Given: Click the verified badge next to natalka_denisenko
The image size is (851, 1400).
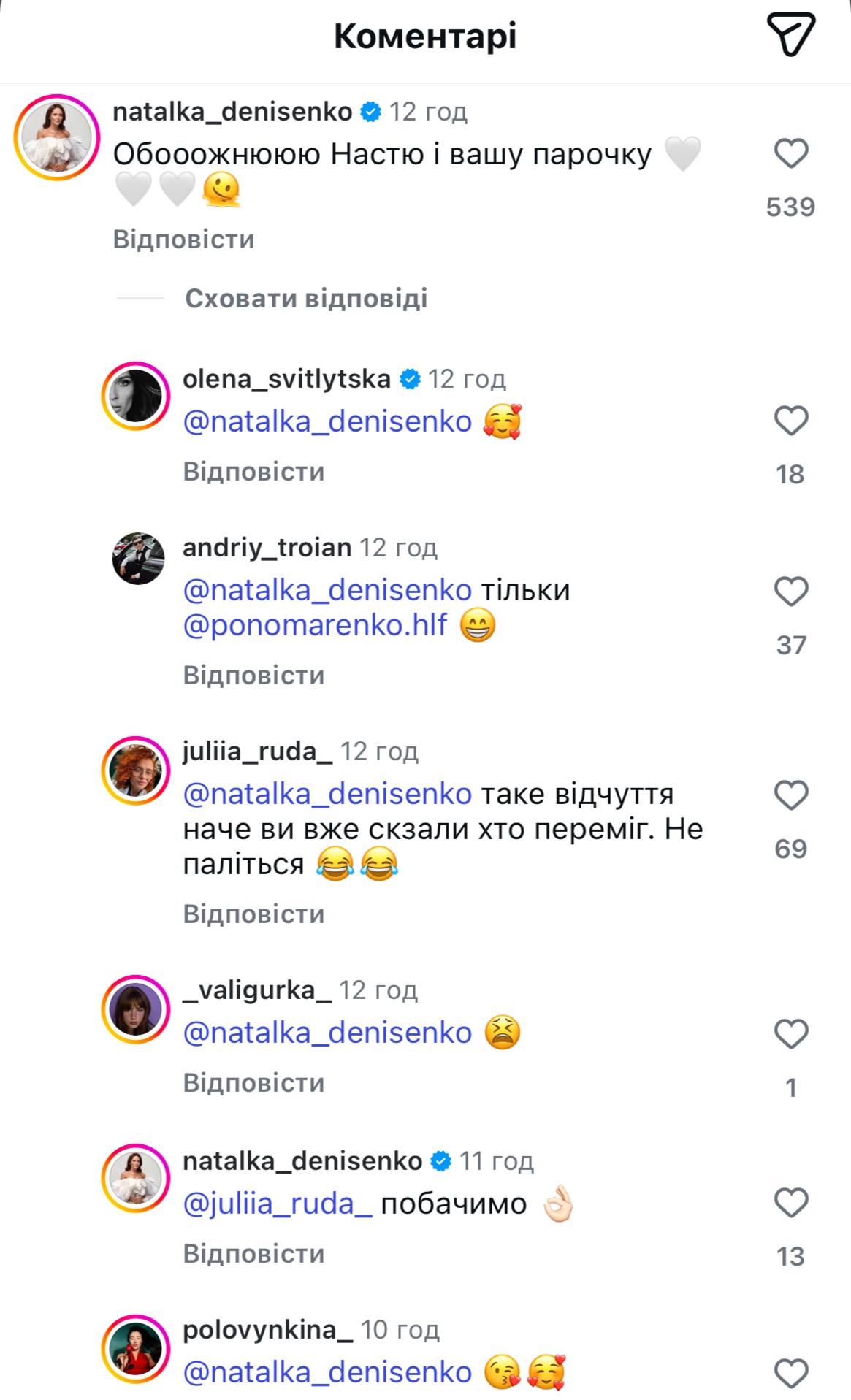Looking at the screenshot, I should [x=371, y=111].
